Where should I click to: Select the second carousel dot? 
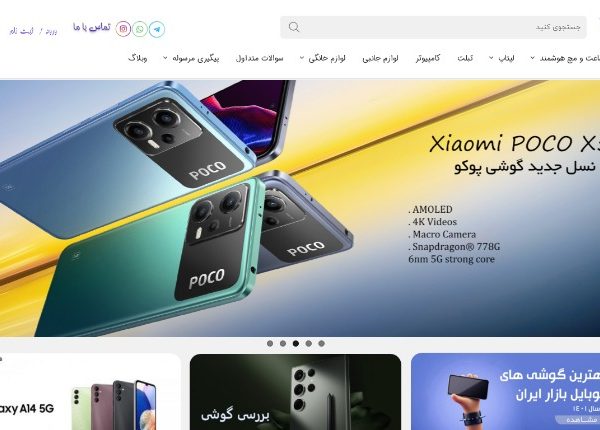(x=283, y=344)
